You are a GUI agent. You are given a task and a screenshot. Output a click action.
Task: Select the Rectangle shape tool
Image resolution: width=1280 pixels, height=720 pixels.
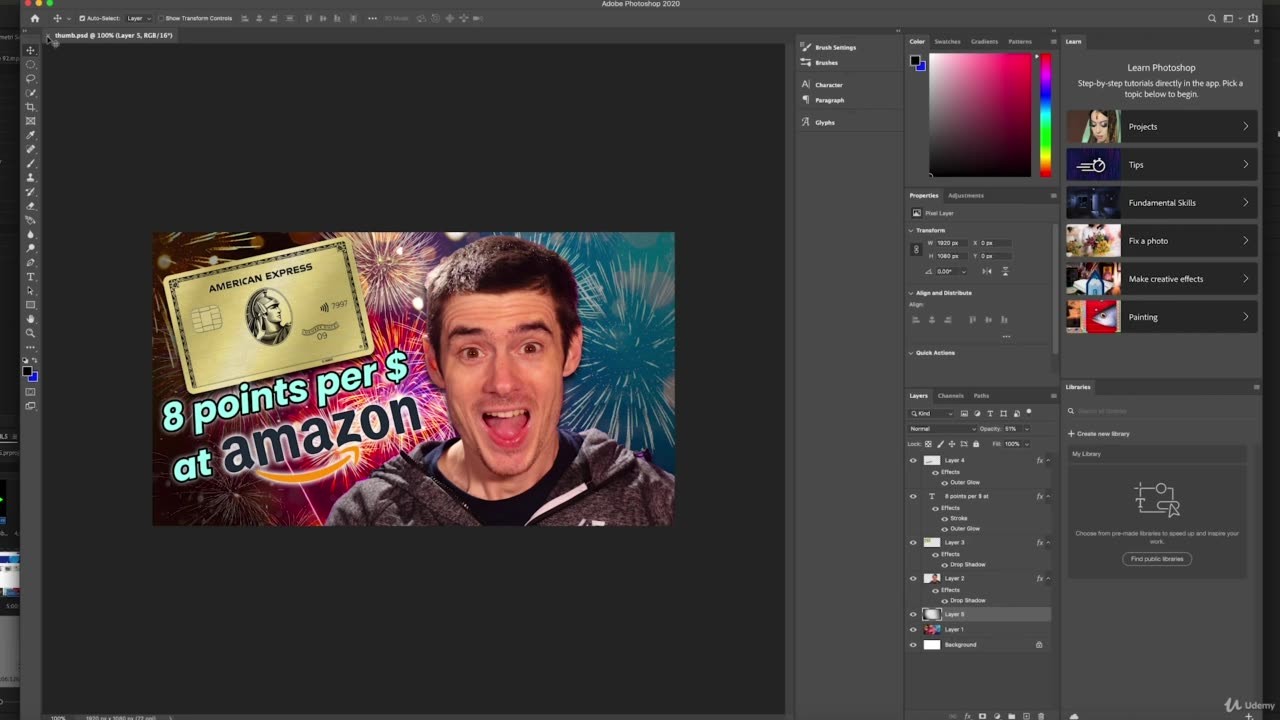pyautogui.click(x=30, y=304)
